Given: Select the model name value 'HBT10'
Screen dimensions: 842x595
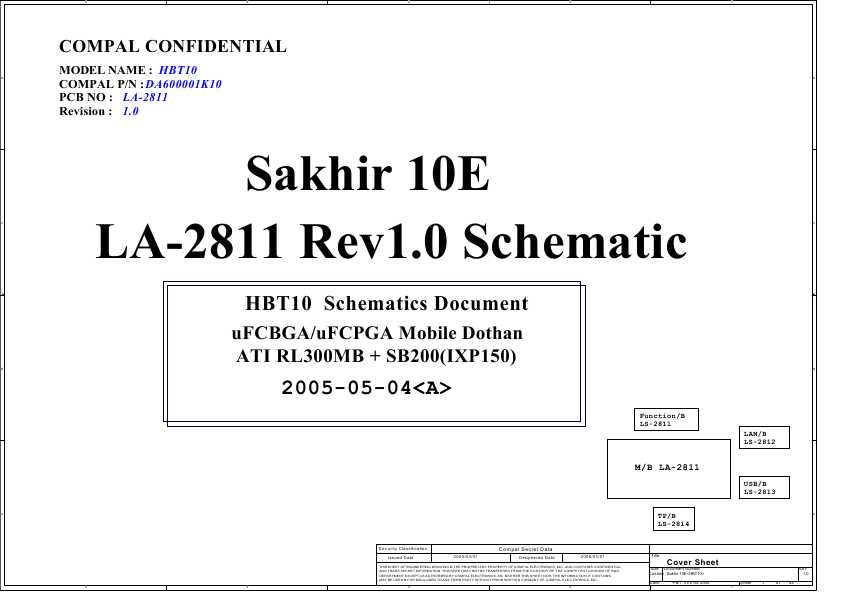Looking at the screenshot, I should tap(178, 70).
